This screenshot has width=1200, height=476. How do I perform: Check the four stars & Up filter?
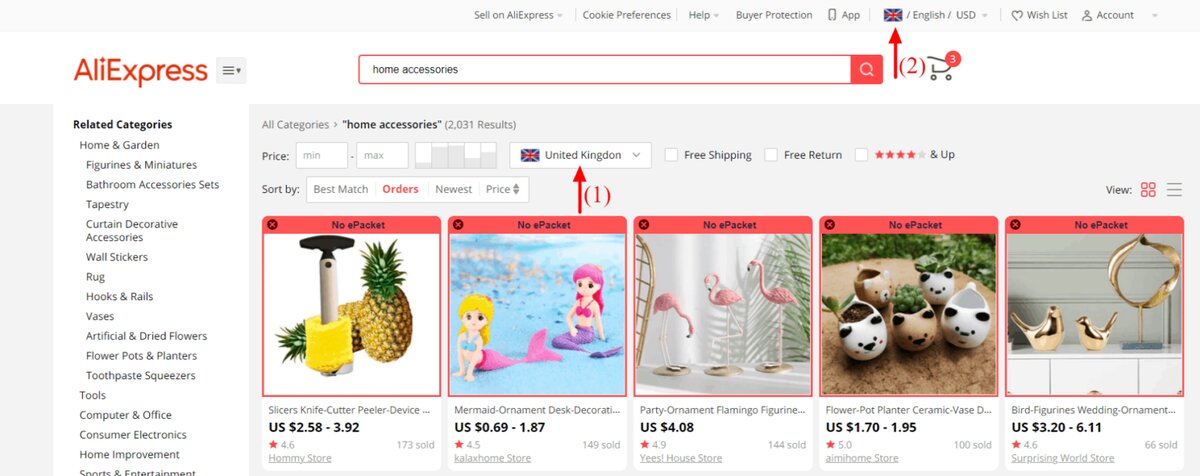coord(862,155)
